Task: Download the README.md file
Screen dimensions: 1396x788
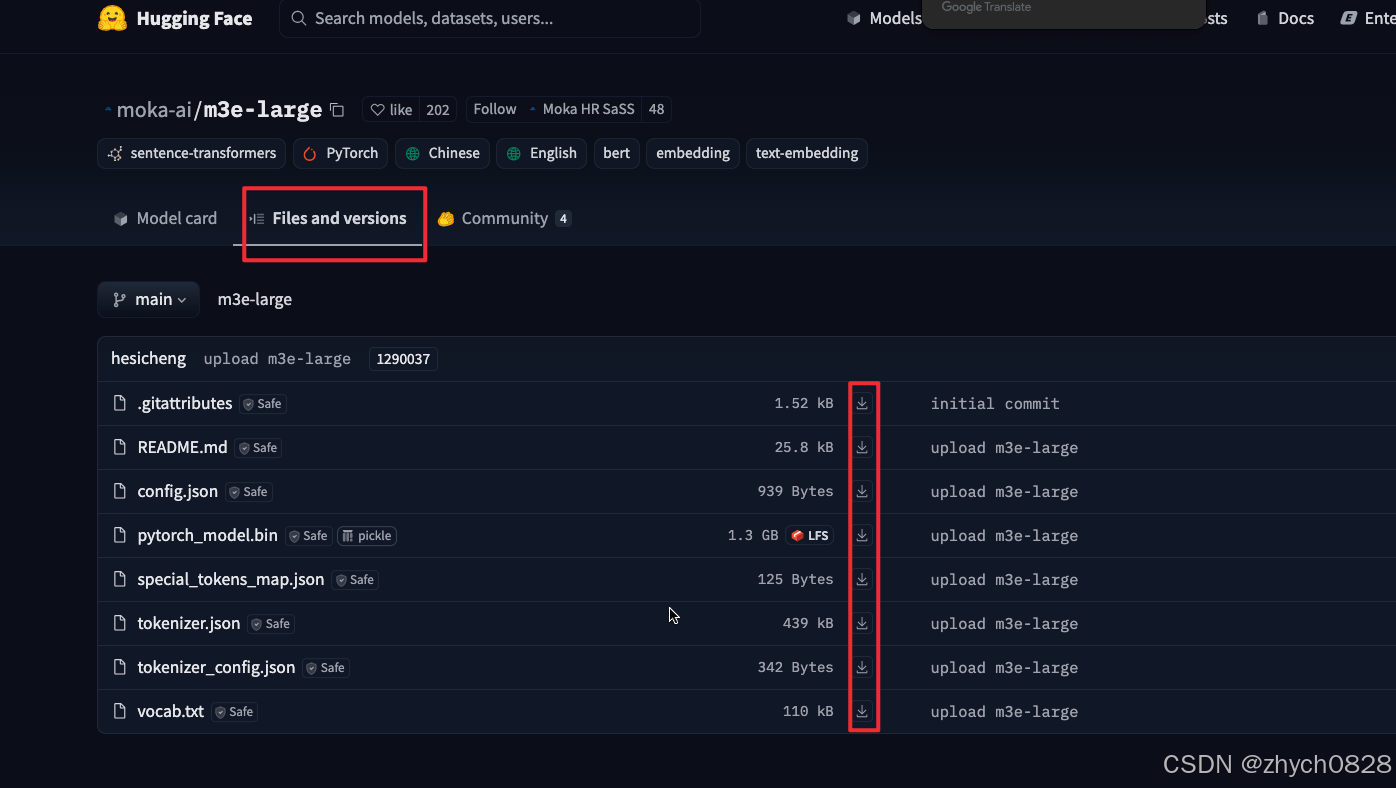Action: pyautogui.click(x=862, y=447)
